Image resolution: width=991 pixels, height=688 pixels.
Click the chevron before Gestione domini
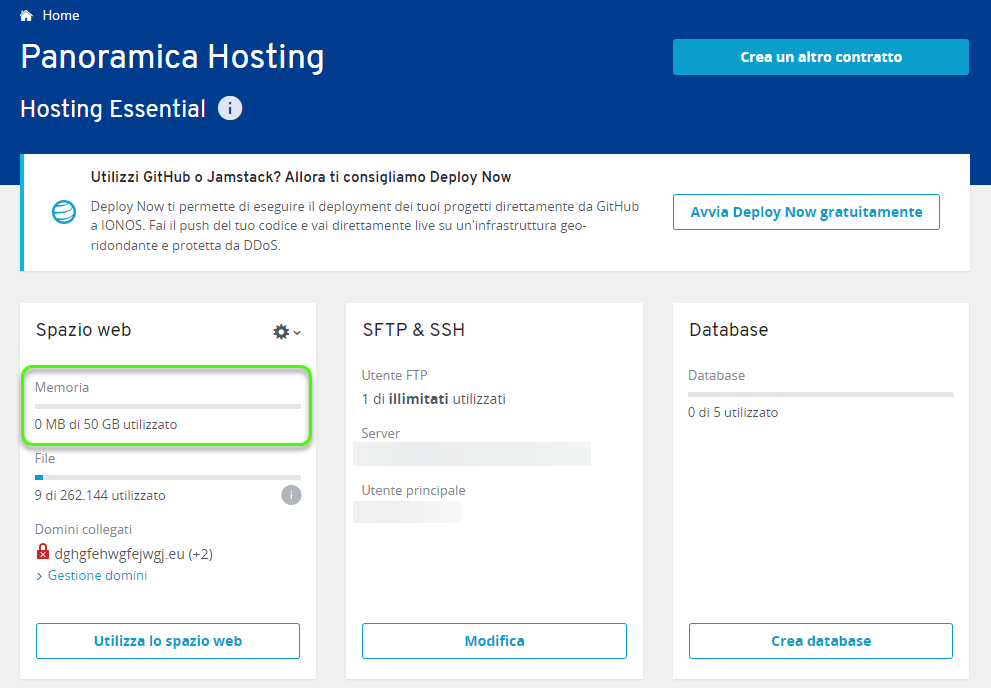click(39, 576)
